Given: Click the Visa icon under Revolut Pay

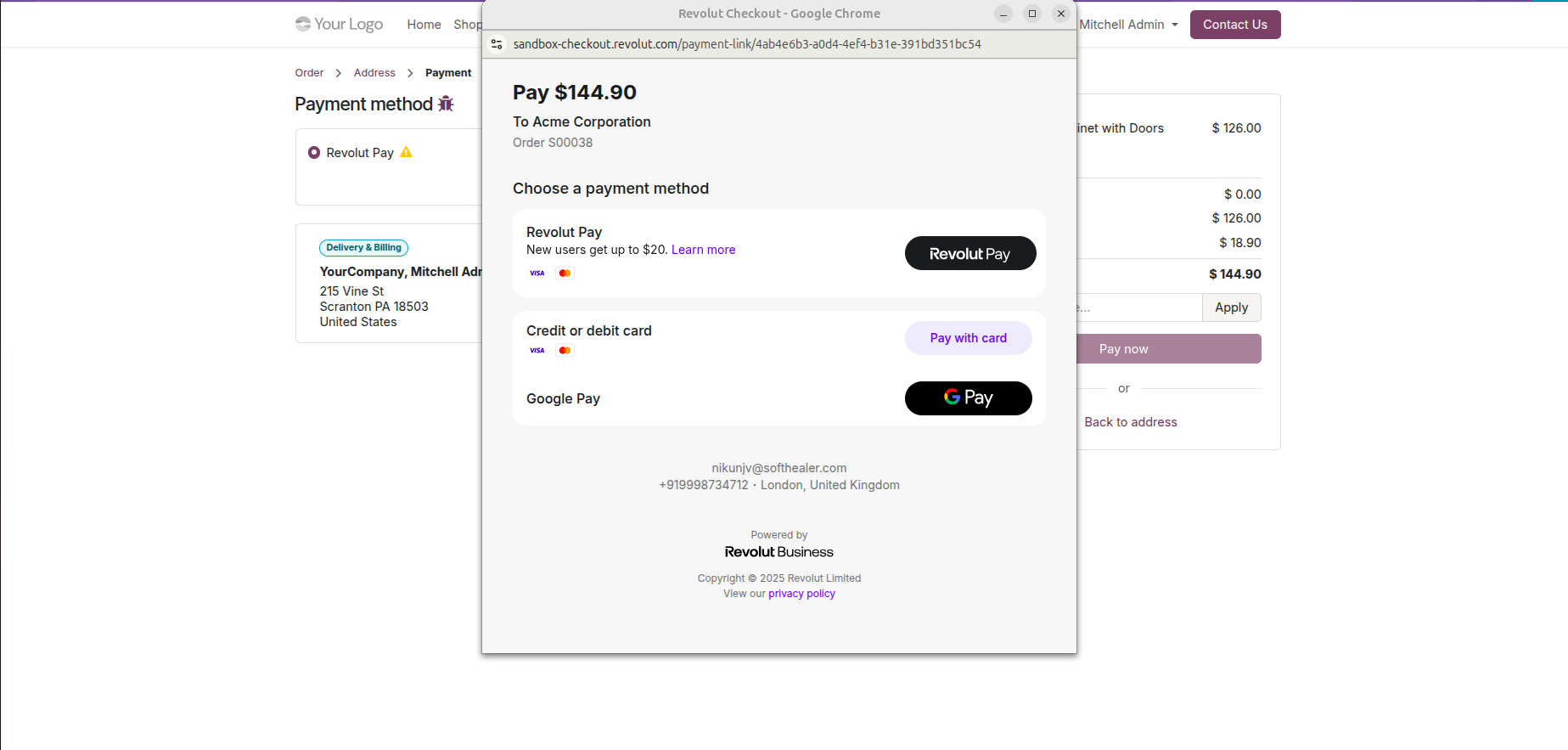Looking at the screenshot, I should [537, 273].
